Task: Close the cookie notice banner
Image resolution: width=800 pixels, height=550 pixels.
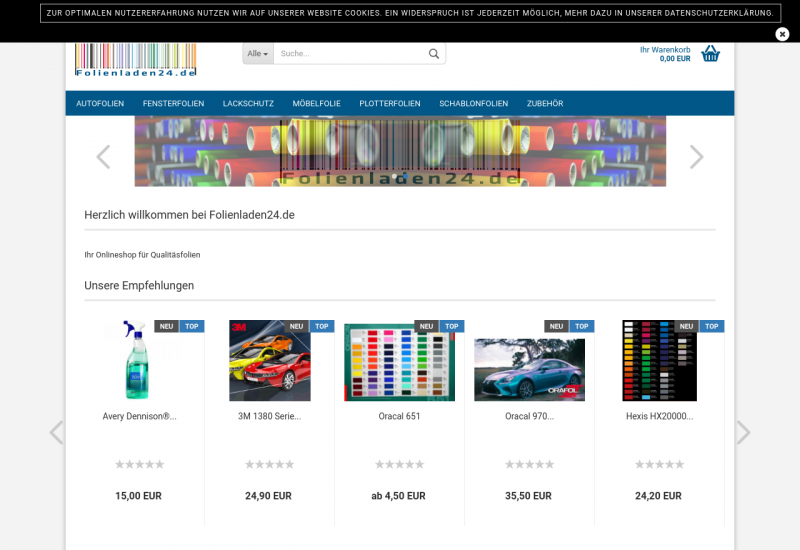Action: tap(782, 34)
